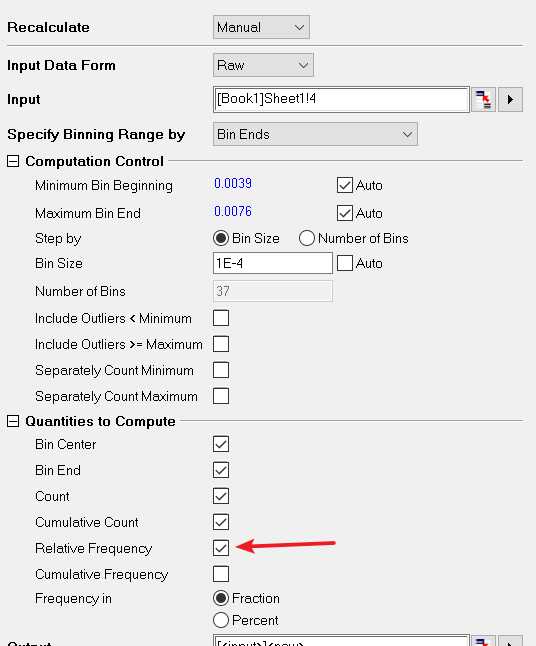Select the Number of Bins radio button
Screen dimensions: 536x646
pos(307,238)
